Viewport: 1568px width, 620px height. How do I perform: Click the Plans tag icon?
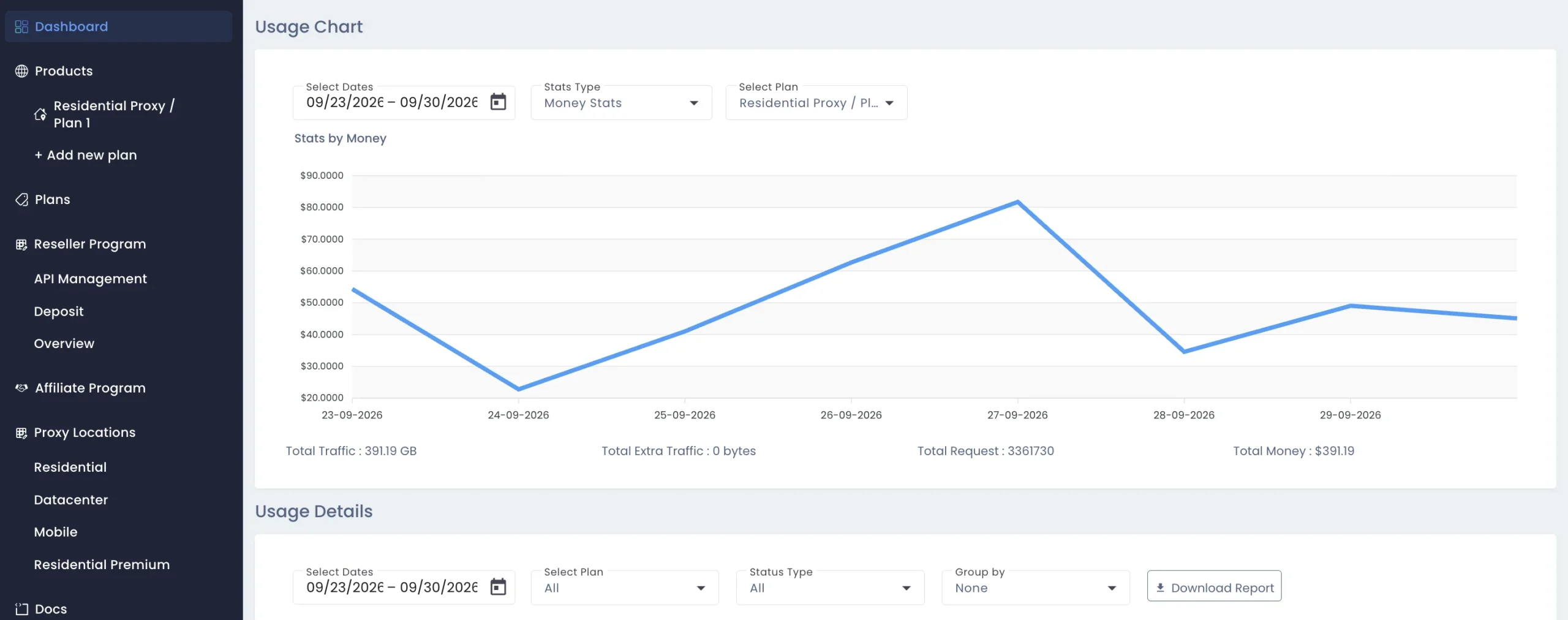[21, 200]
